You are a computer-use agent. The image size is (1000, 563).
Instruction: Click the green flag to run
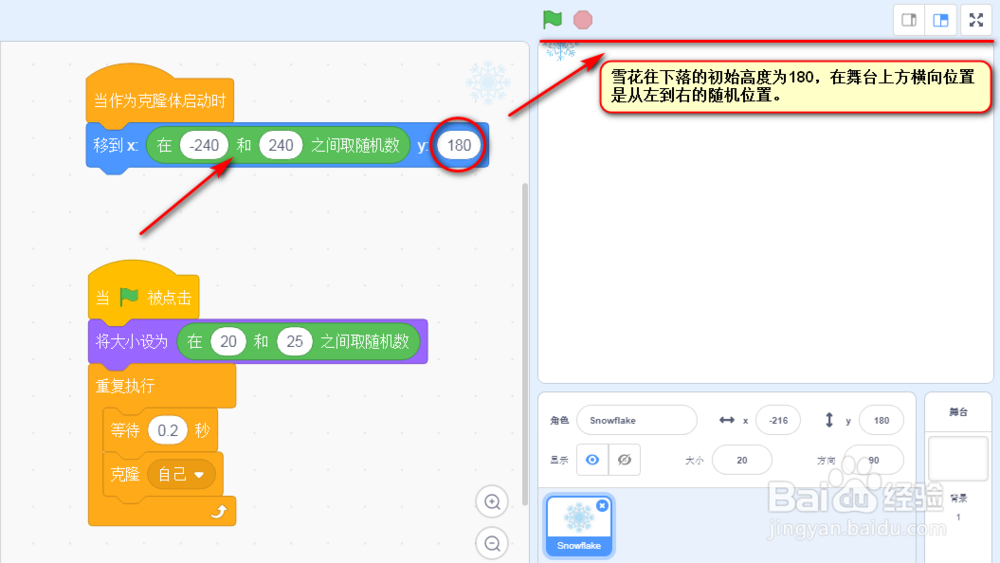(552, 20)
